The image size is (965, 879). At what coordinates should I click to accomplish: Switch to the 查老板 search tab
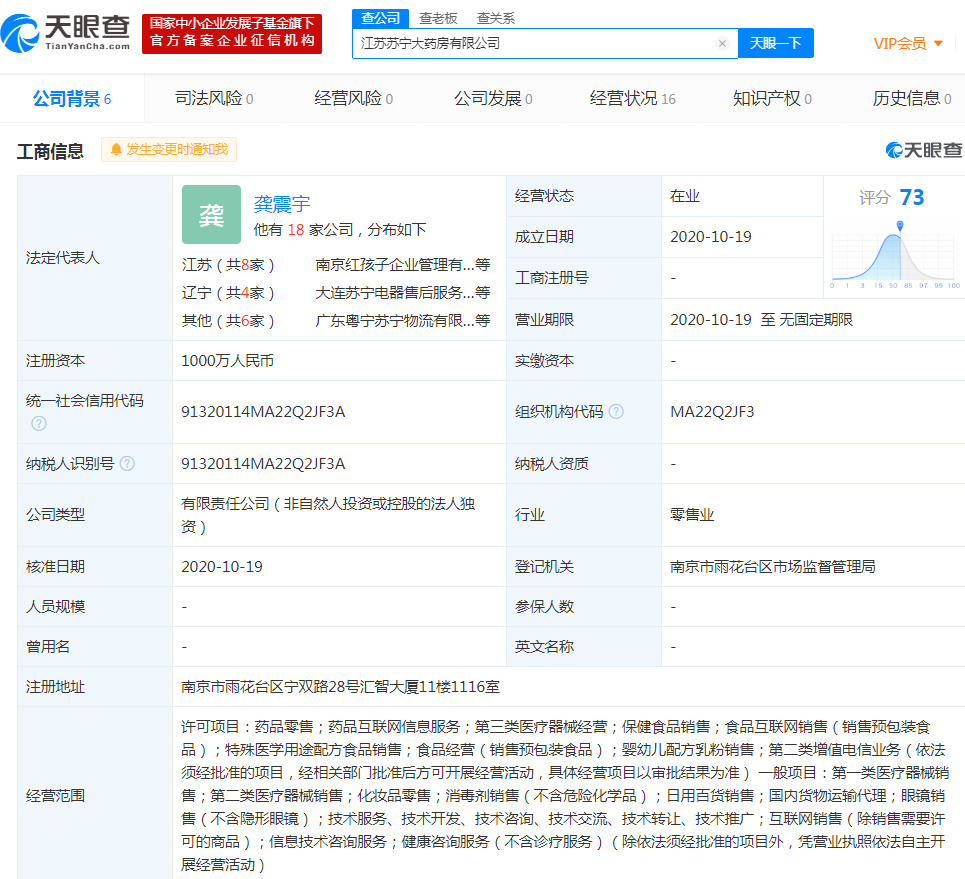tap(438, 18)
